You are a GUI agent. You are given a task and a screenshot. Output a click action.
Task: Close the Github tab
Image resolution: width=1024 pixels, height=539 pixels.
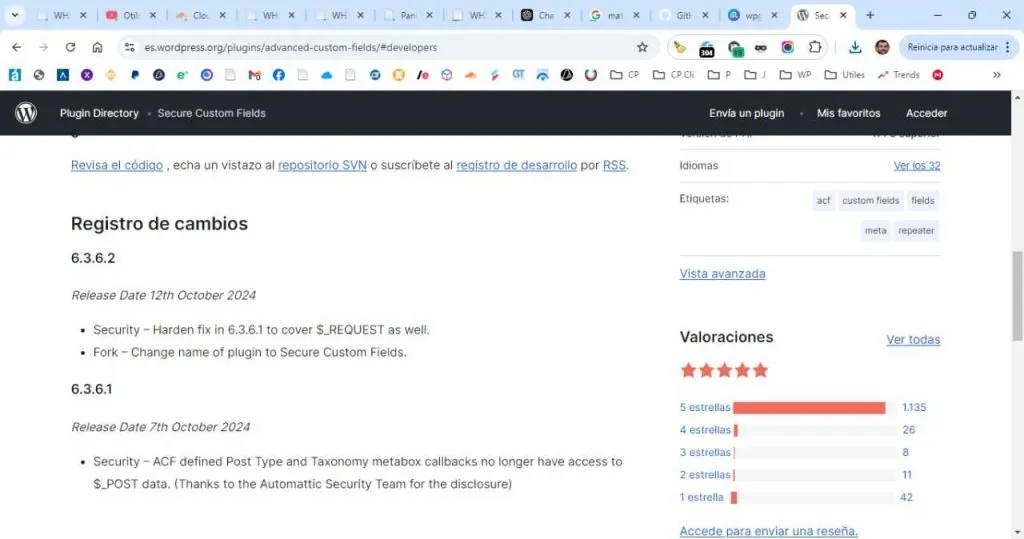coord(705,15)
